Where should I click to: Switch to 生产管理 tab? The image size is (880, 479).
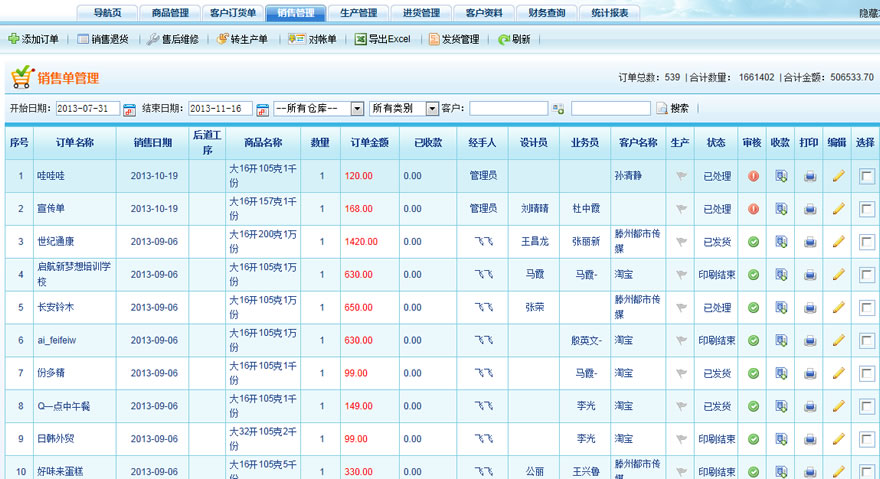coord(359,13)
